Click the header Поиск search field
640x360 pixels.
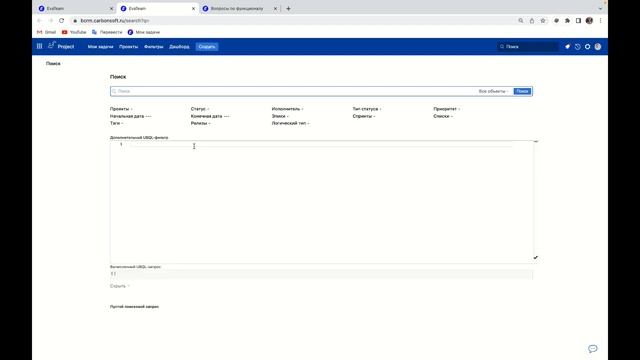coord(528,47)
